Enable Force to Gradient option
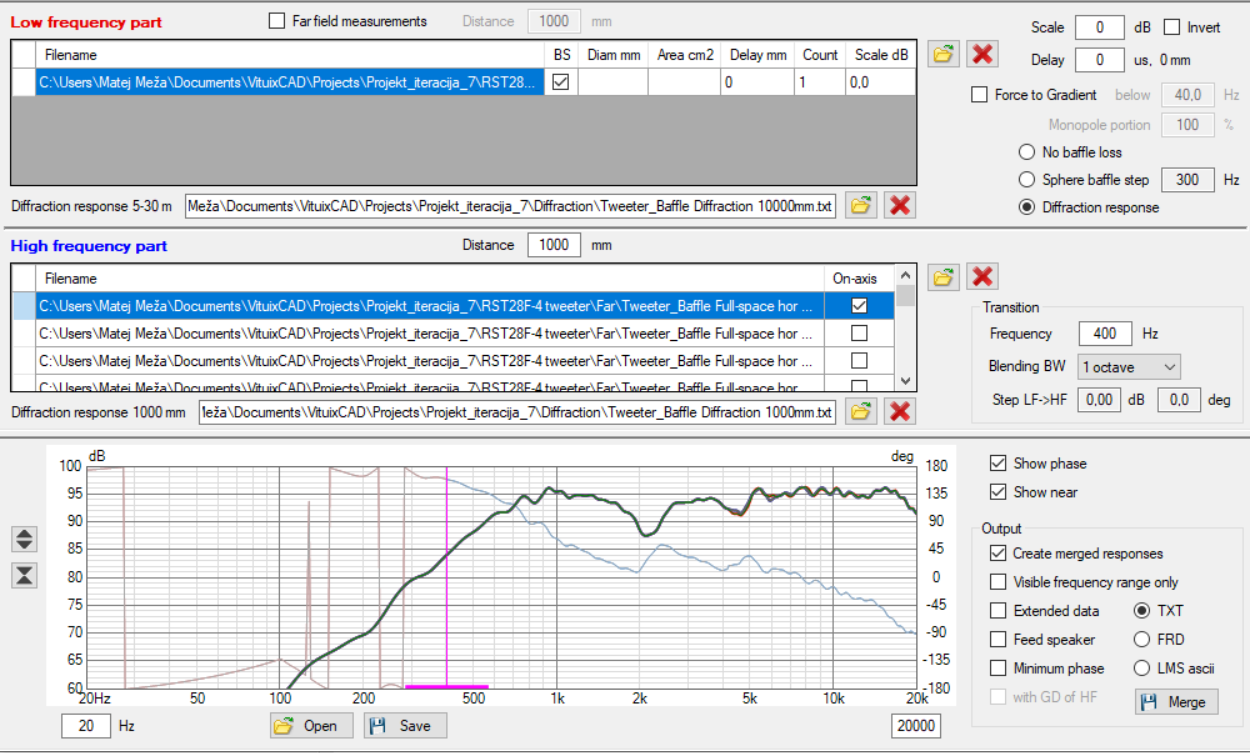The width and height of the screenshot is (1250, 753). [x=980, y=95]
